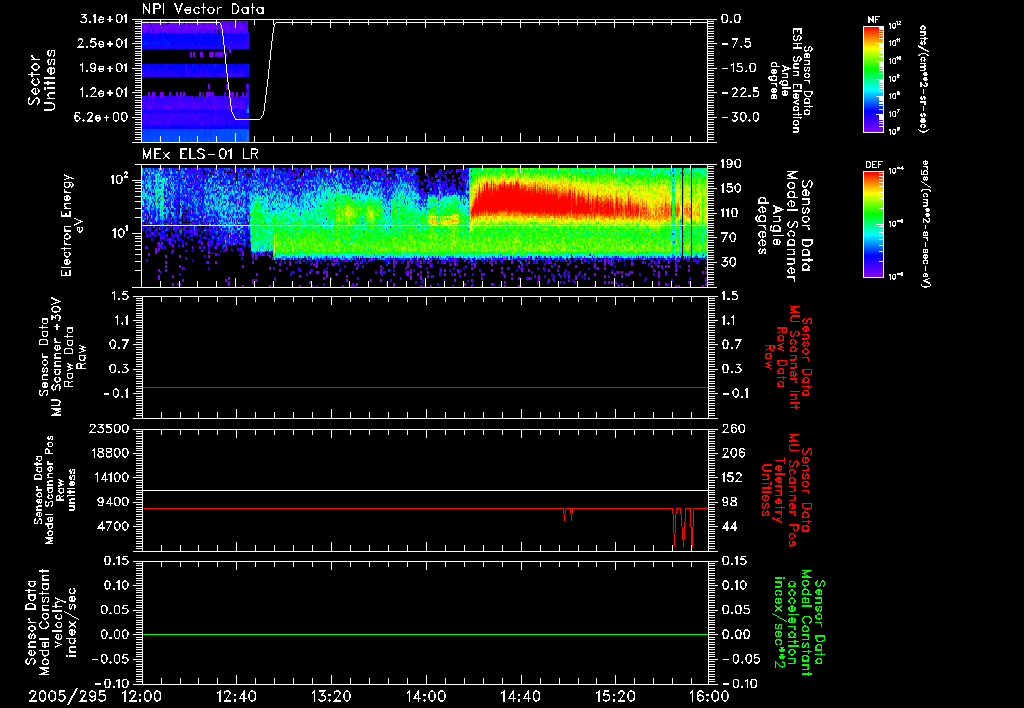Click the 'Model Scanner Angle degrees' axis label

point(784,226)
